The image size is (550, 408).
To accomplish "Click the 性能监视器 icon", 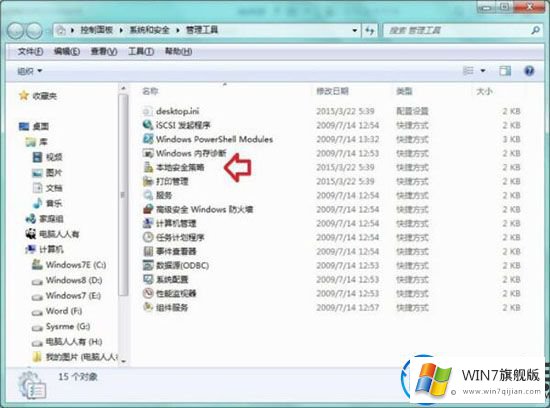I will [148, 293].
